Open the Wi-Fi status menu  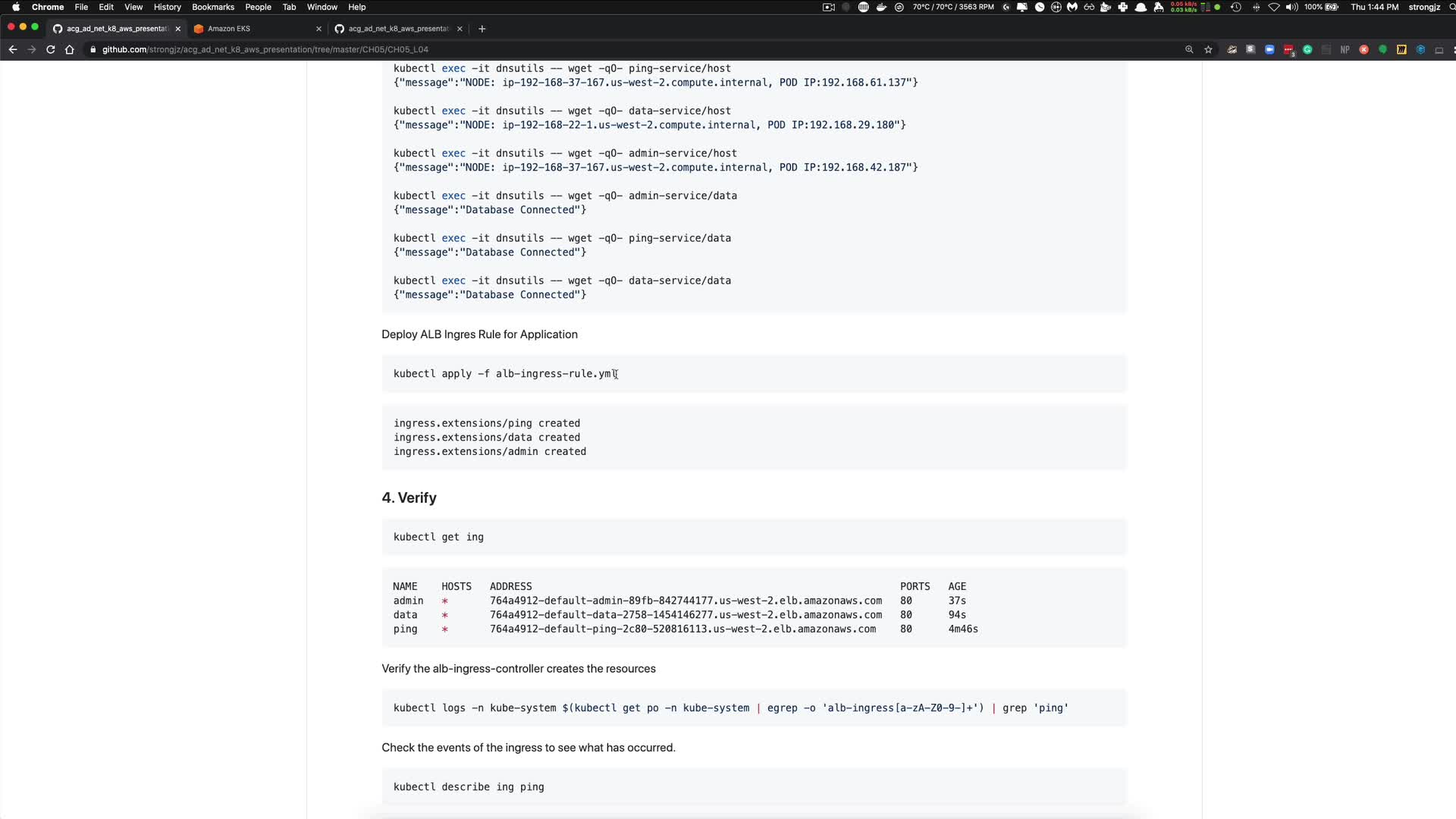click(1273, 7)
